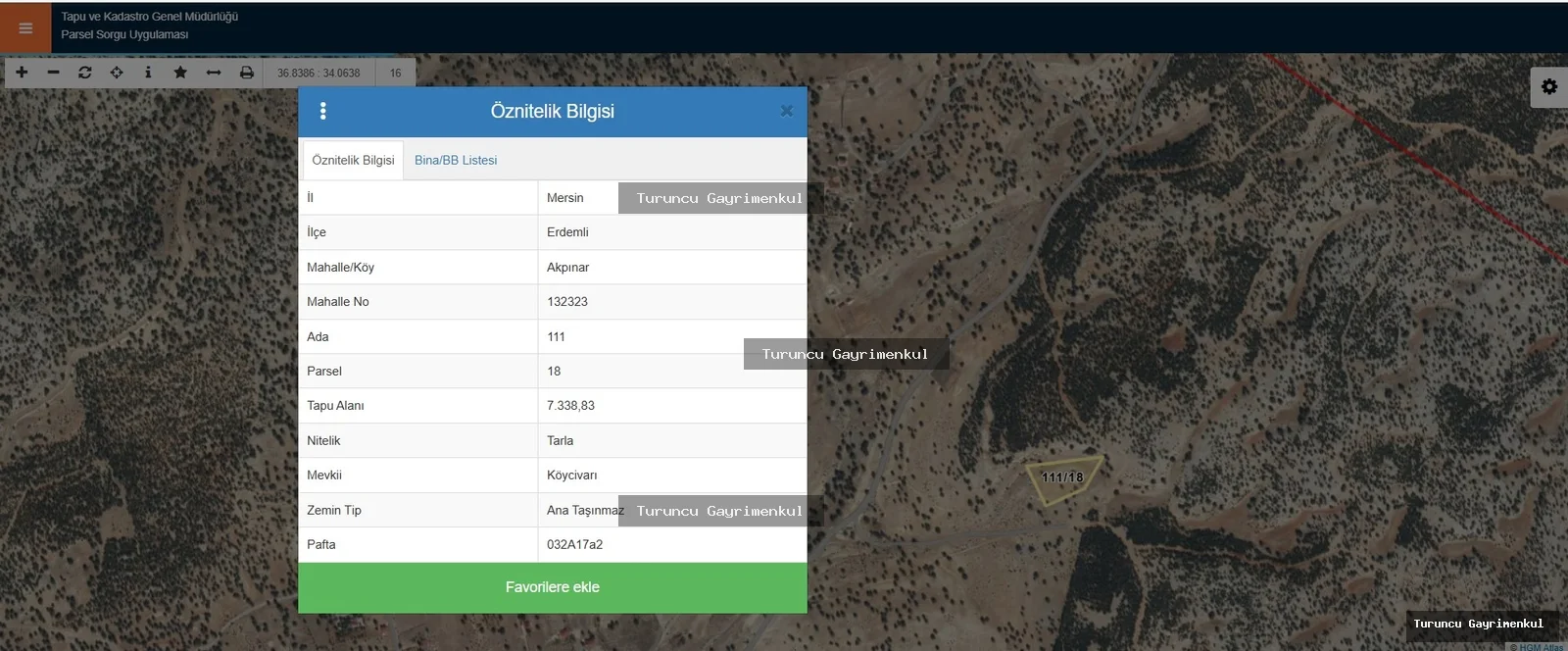Viewport: 1568px width, 651px height.
Task: Click the Mahalle No value 132323
Action: [567, 302]
